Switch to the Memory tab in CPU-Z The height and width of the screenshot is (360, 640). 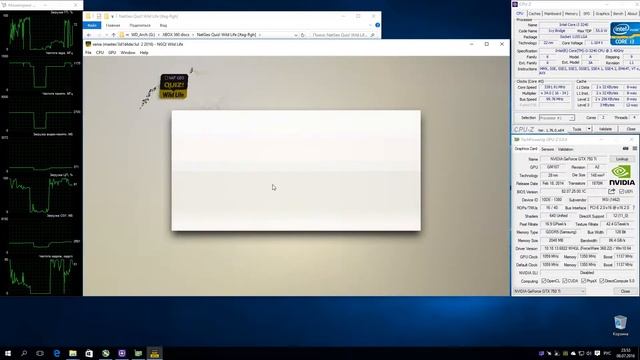(x=571, y=13)
